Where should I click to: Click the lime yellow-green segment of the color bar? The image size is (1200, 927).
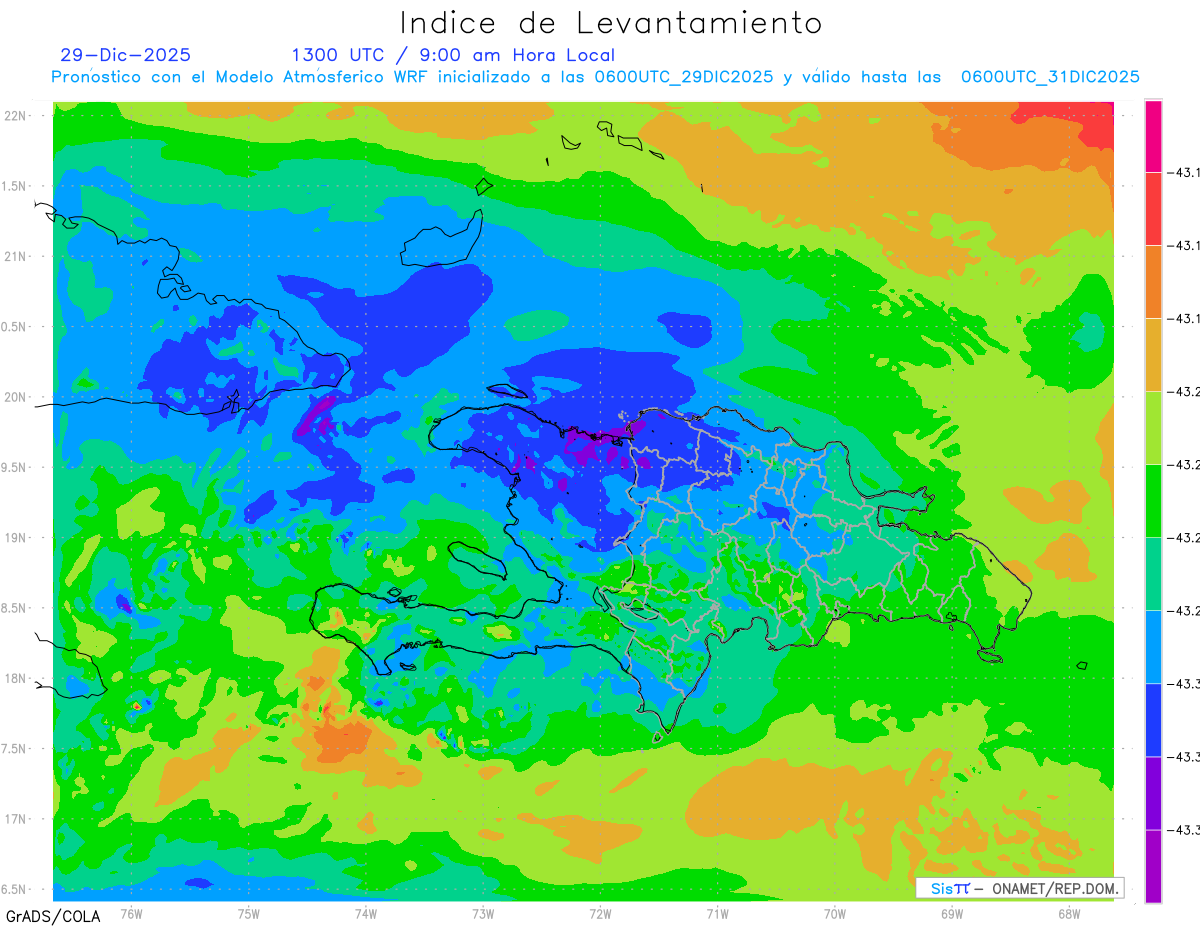click(1153, 427)
